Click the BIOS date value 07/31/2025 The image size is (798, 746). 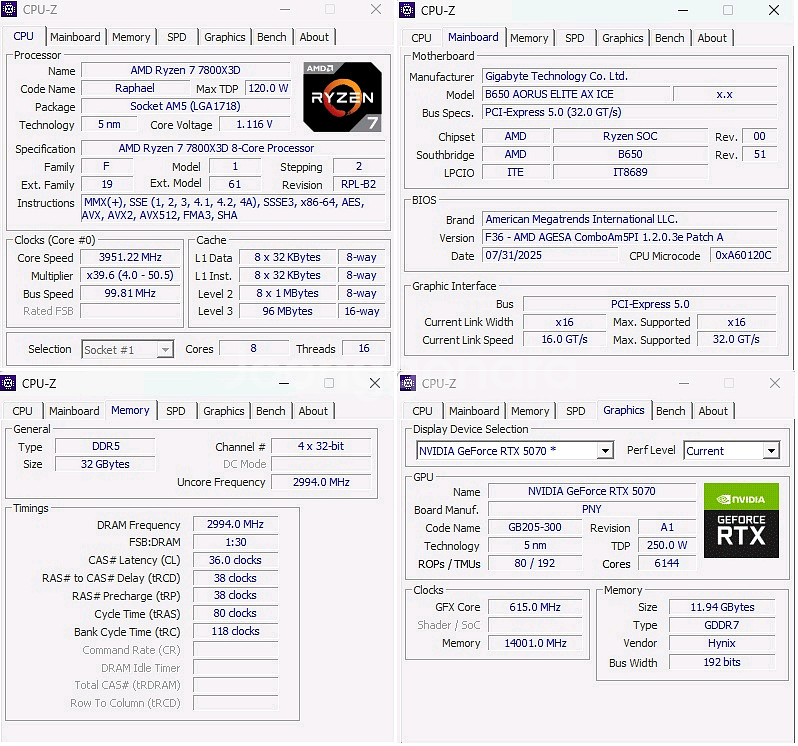550,255
